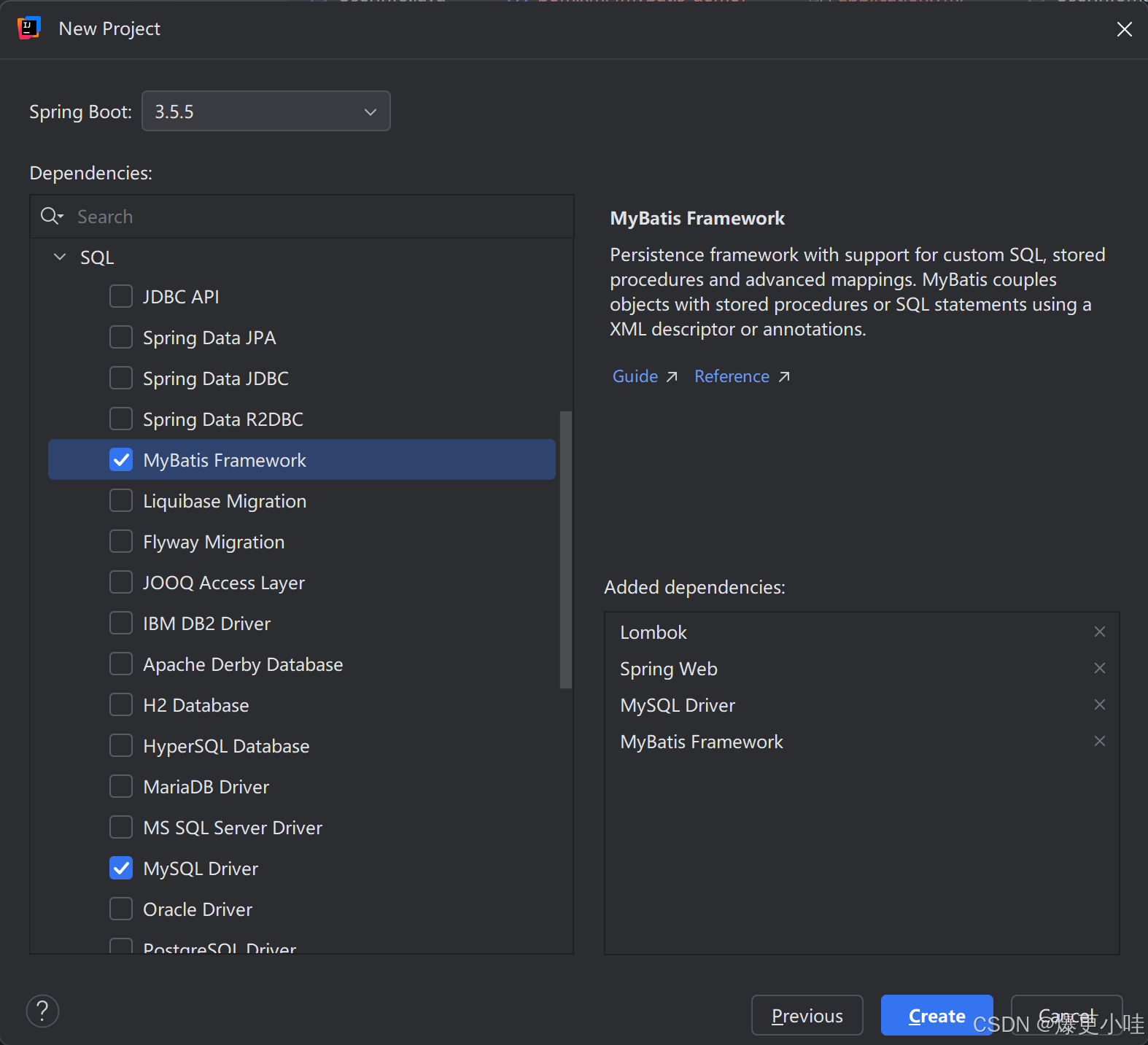
Task: Uncheck the MyBatis Framework checkbox
Action: [x=121, y=459]
